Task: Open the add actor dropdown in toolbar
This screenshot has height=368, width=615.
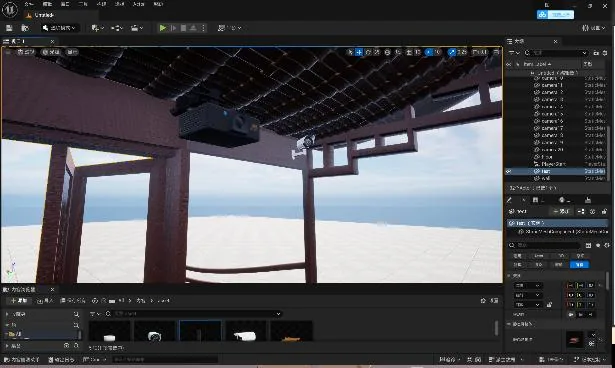Action: (x=97, y=28)
